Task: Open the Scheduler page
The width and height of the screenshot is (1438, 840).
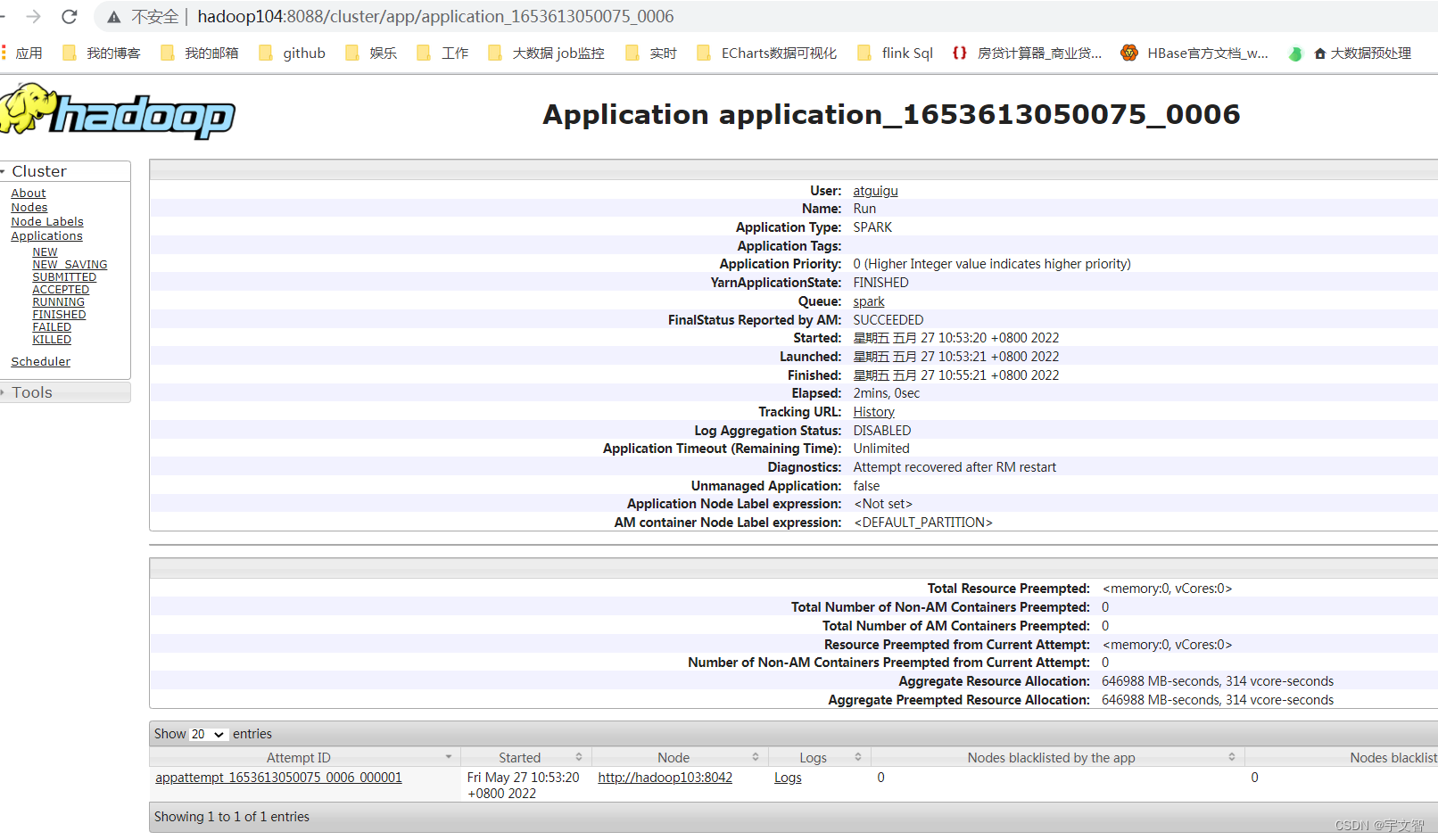Action: pyautogui.click(x=40, y=361)
